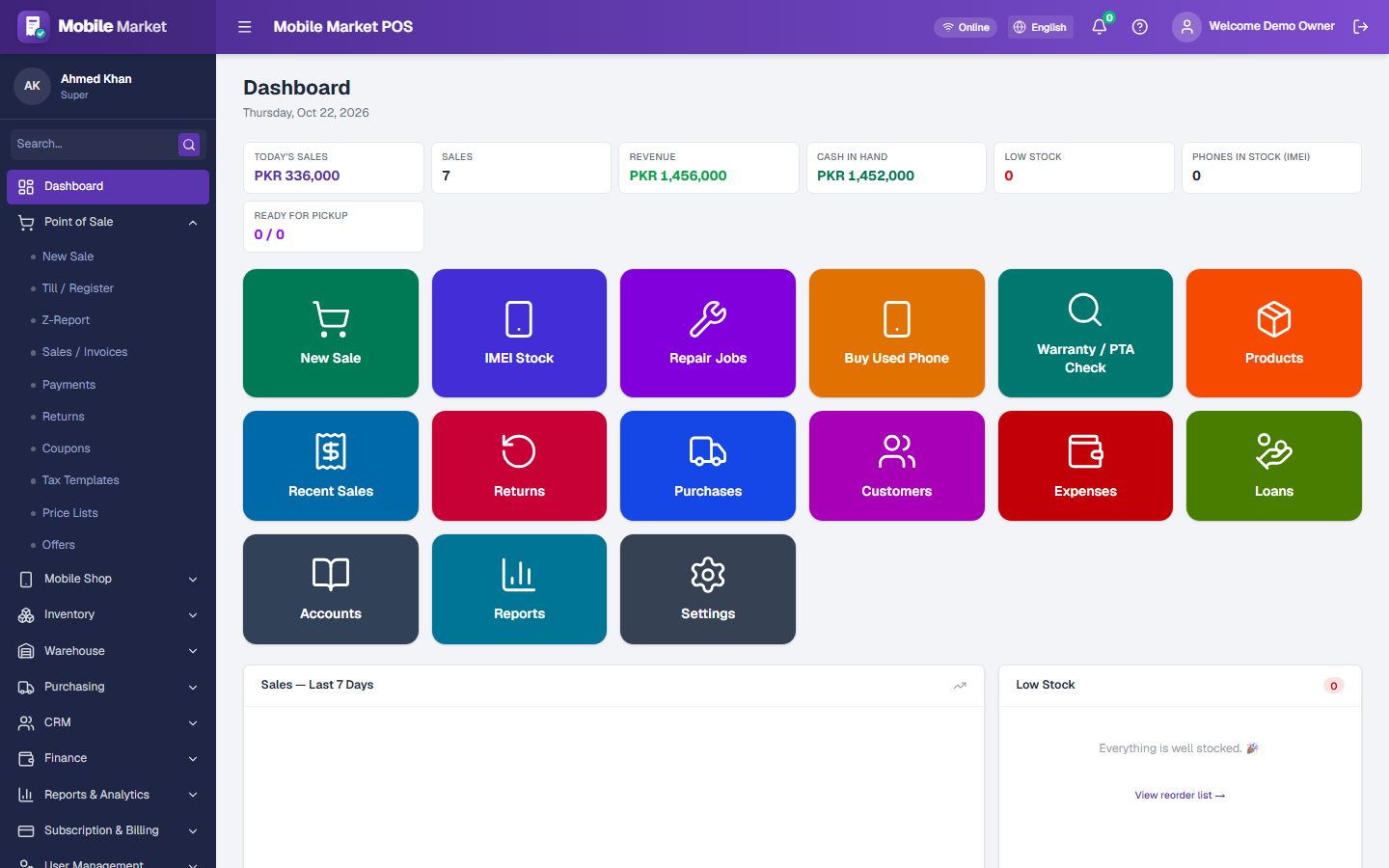Viewport: 1389px width, 868px height.
Task: Open the IMEI Stock tile
Action: click(x=519, y=333)
